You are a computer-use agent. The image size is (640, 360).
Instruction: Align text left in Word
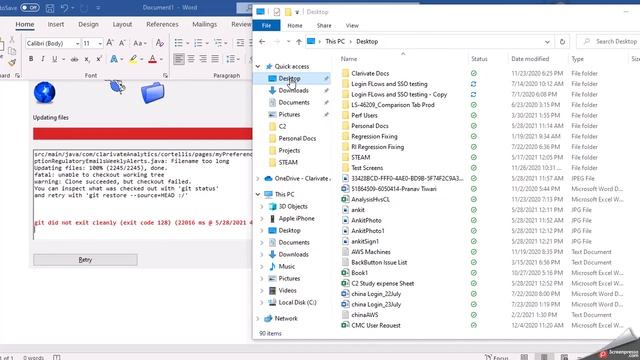tap(179, 59)
